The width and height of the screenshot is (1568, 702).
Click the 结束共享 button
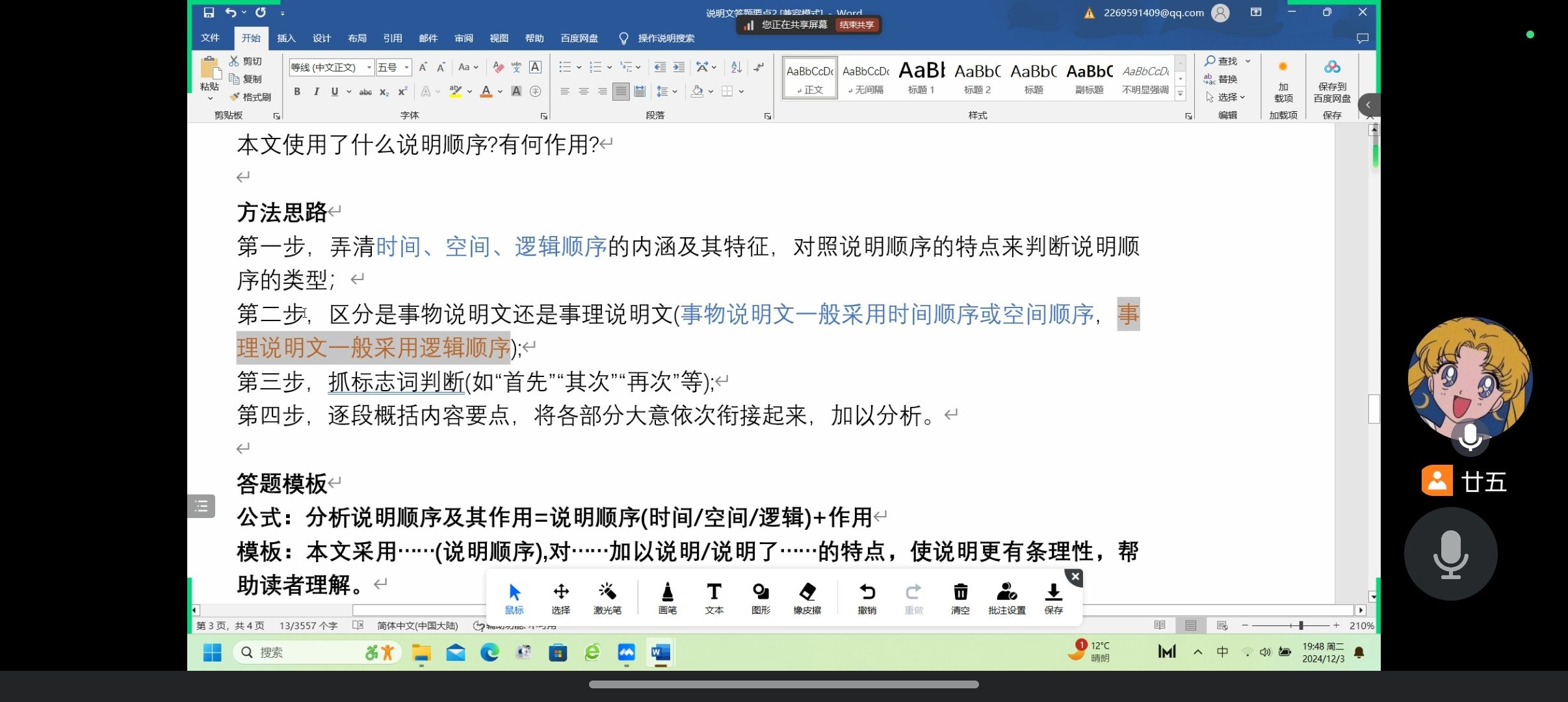click(857, 25)
